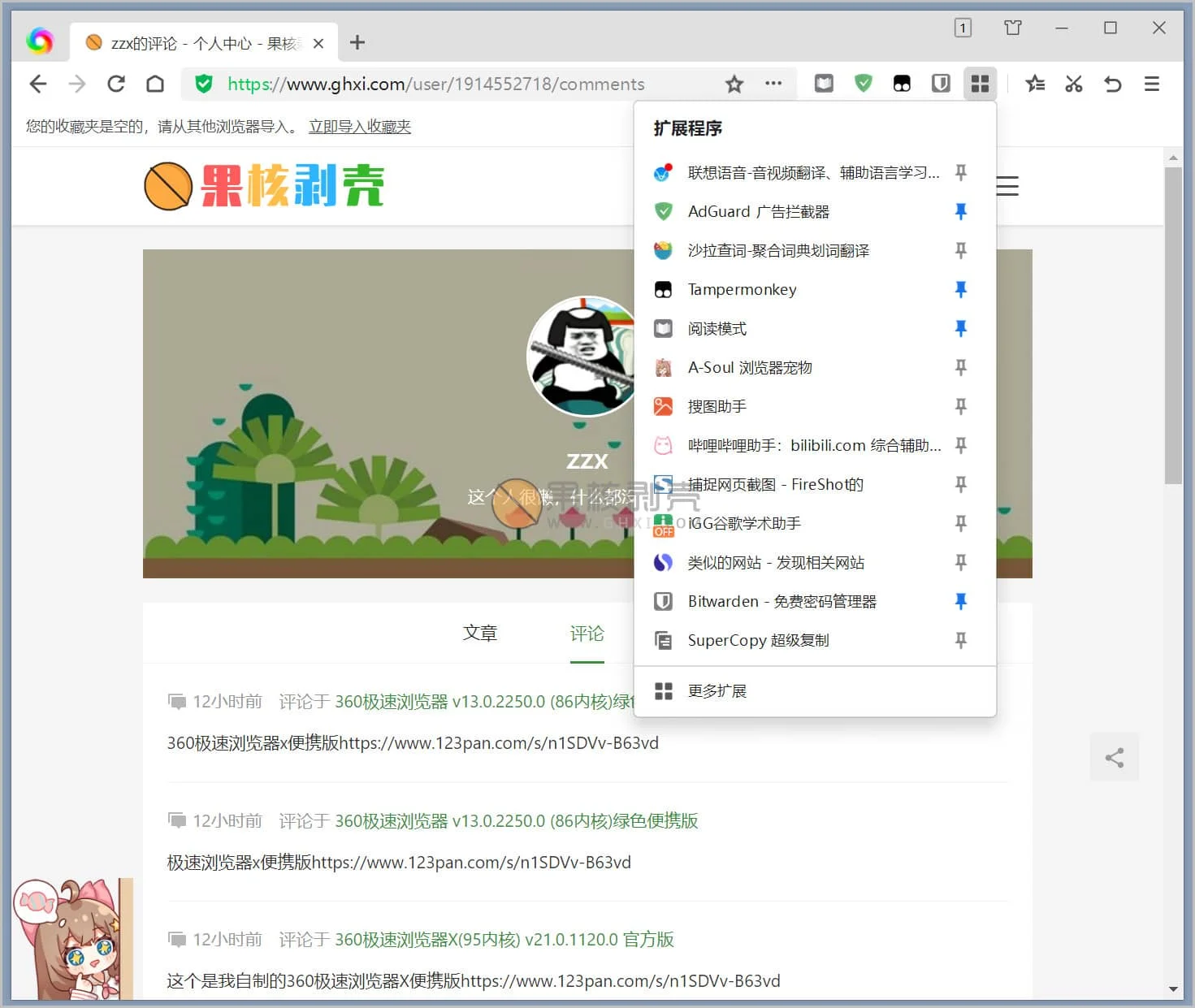
Task: Pin iGG谷歌学术助手 to toolbar
Action: point(961,523)
